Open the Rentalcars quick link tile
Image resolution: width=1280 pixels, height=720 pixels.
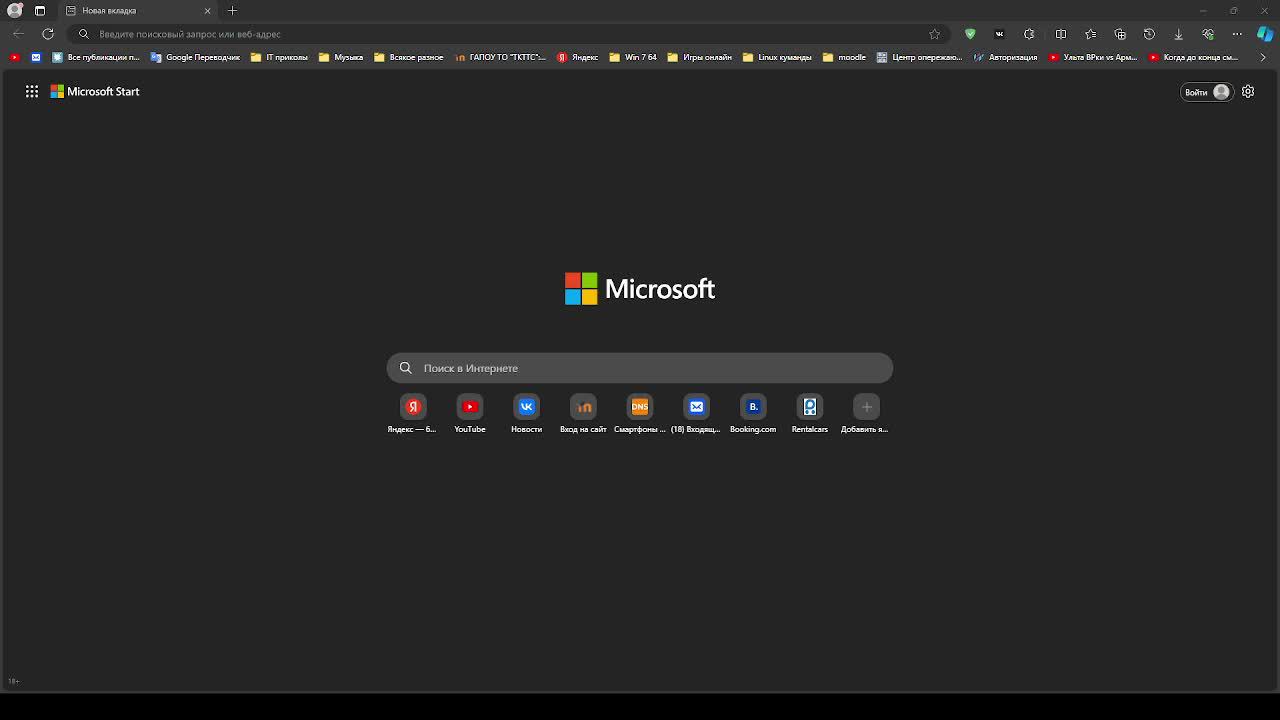[810, 413]
